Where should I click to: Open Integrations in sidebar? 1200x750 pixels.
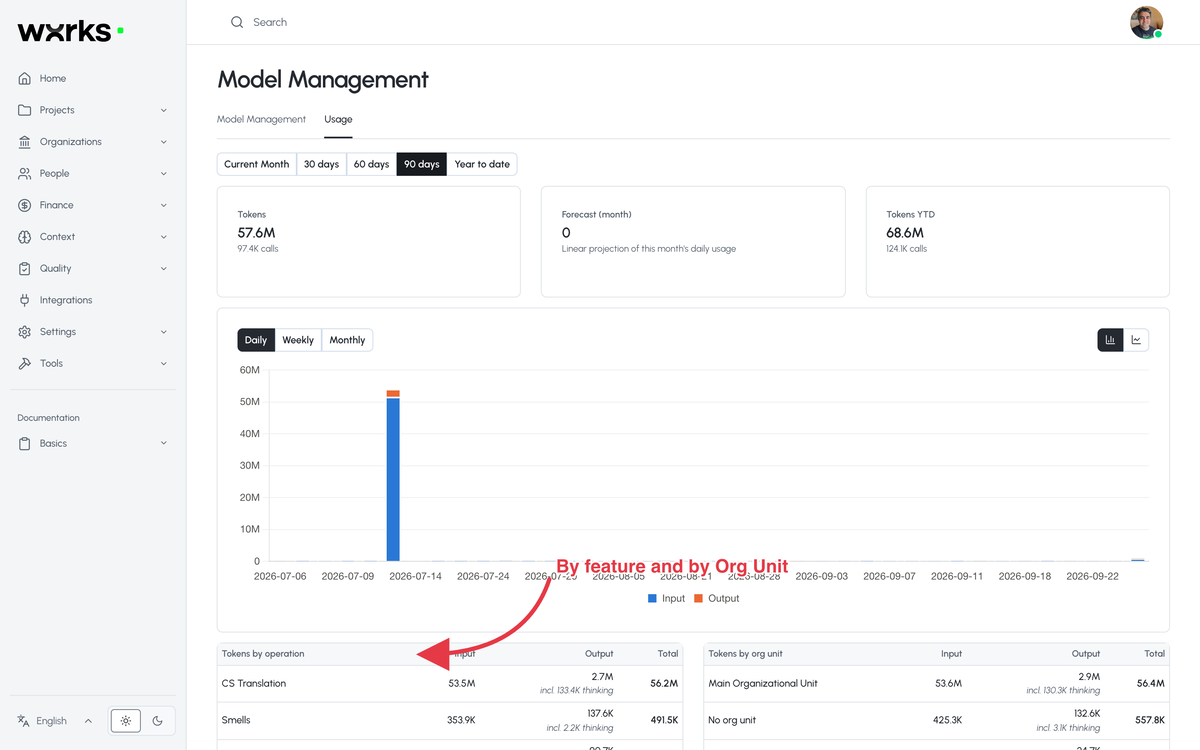93,300
